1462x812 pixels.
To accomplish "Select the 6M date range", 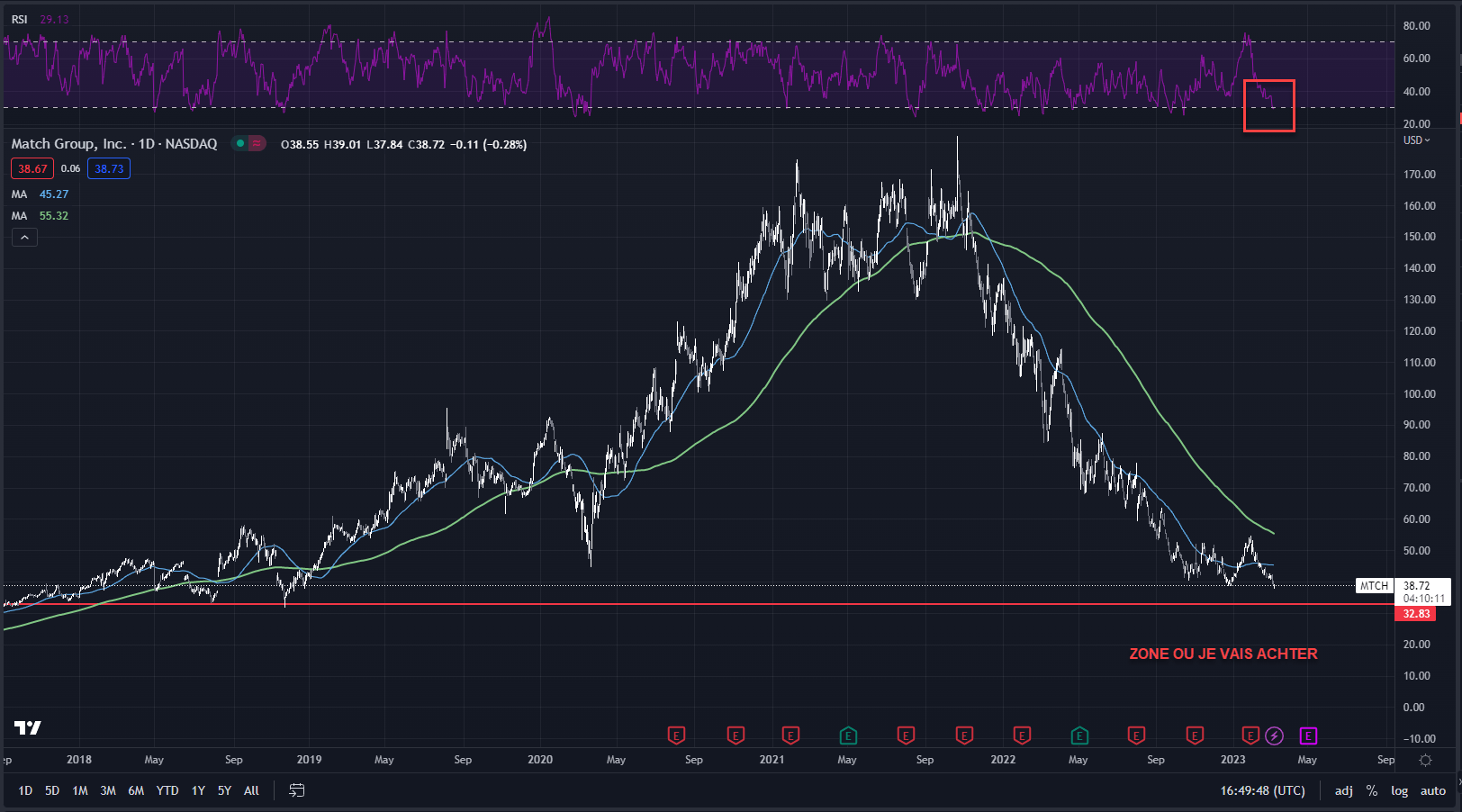I will tap(136, 790).
